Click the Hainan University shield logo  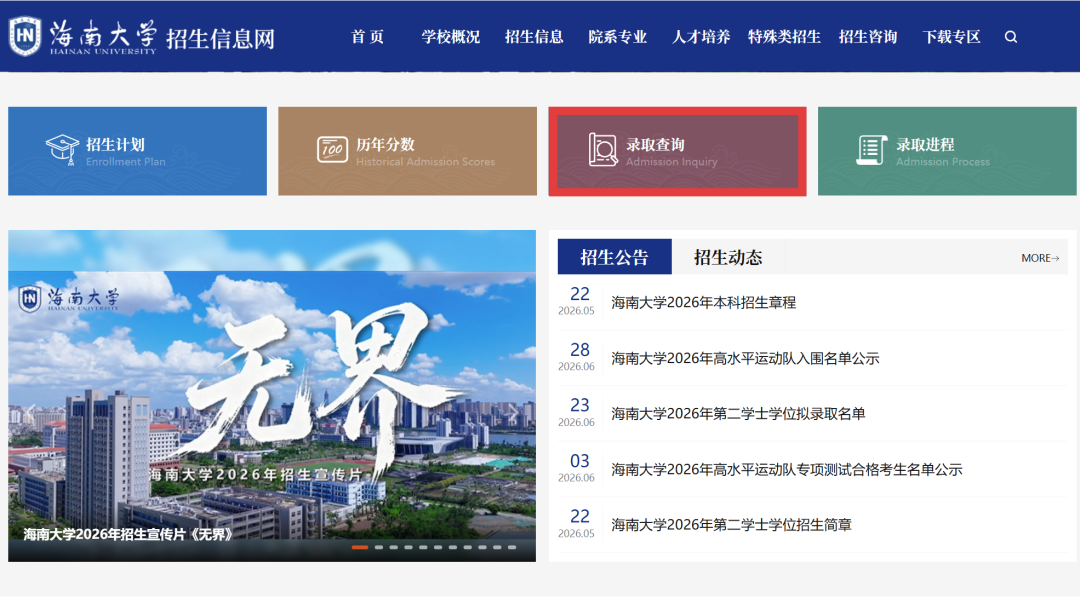click(25, 36)
